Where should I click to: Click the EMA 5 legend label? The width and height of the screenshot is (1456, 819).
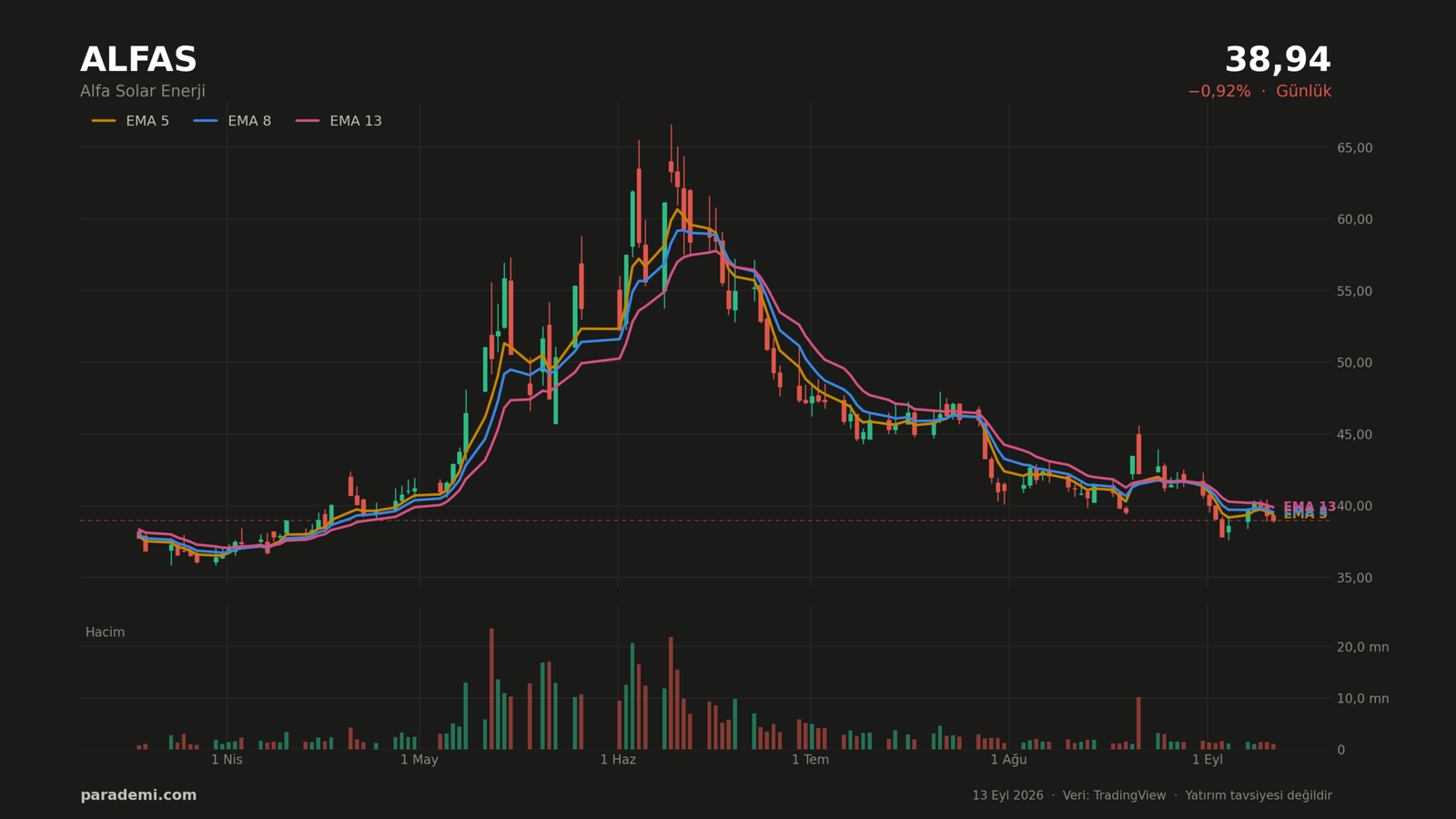(147, 121)
